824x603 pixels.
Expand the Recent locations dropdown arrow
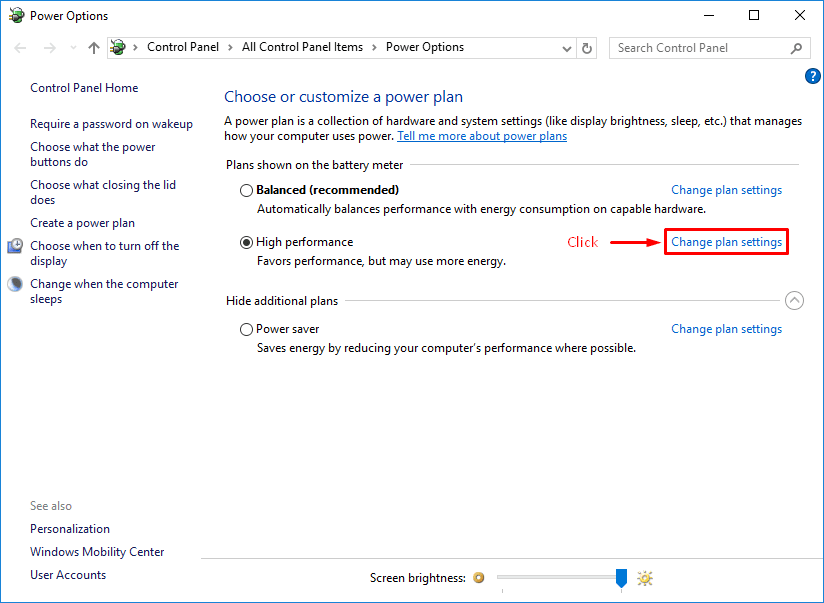72,48
